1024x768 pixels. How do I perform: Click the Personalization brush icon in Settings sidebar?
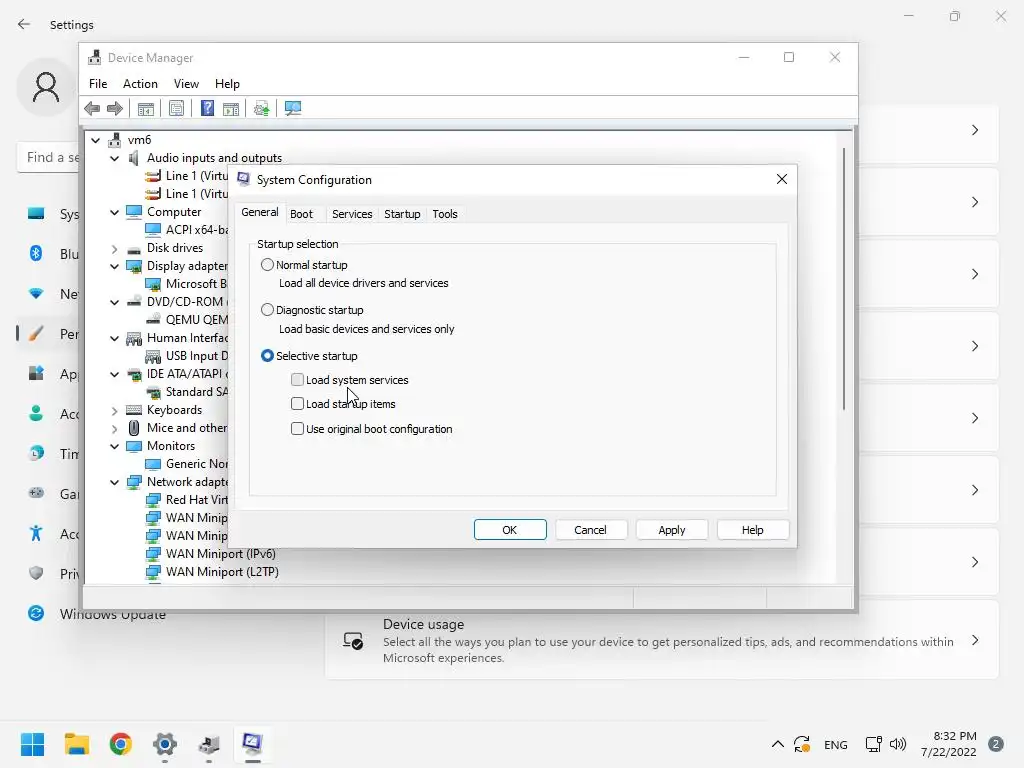coord(36,334)
